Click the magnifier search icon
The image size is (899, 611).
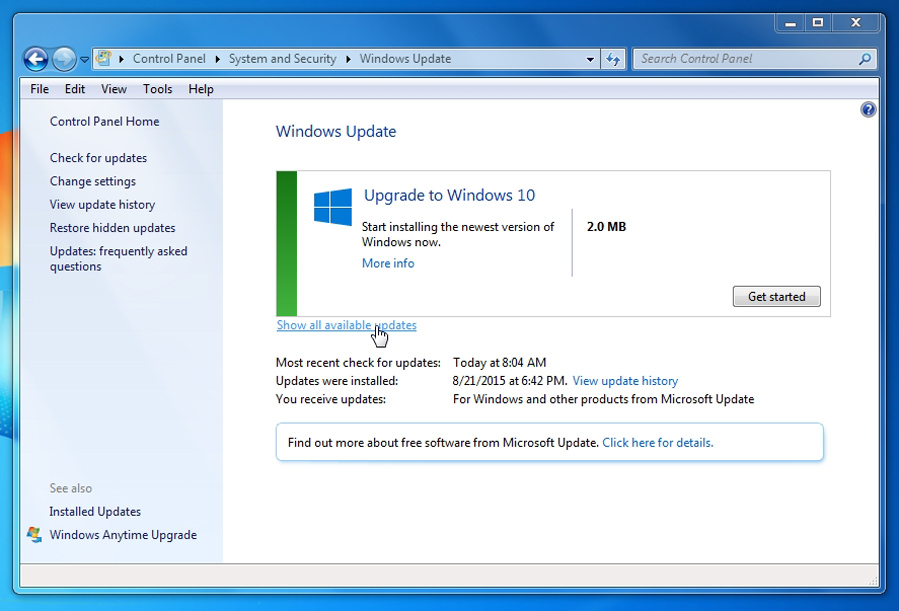[x=865, y=58]
